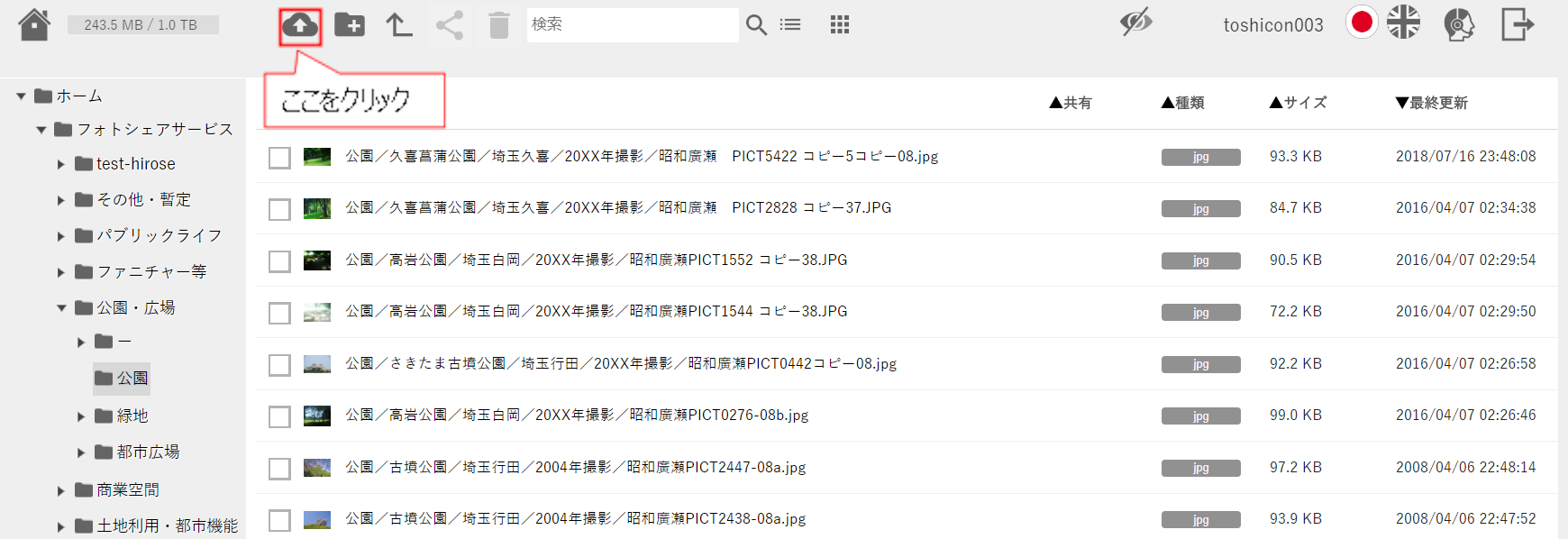1568x539 pixels.
Task: Click username toshicon003
Action: (1273, 25)
